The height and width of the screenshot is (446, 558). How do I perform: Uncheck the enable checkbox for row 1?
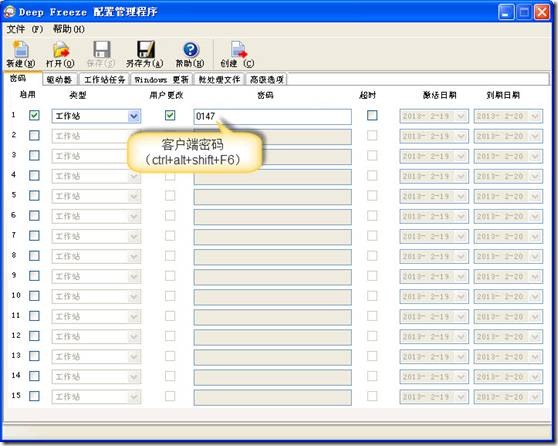(x=34, y=115)
